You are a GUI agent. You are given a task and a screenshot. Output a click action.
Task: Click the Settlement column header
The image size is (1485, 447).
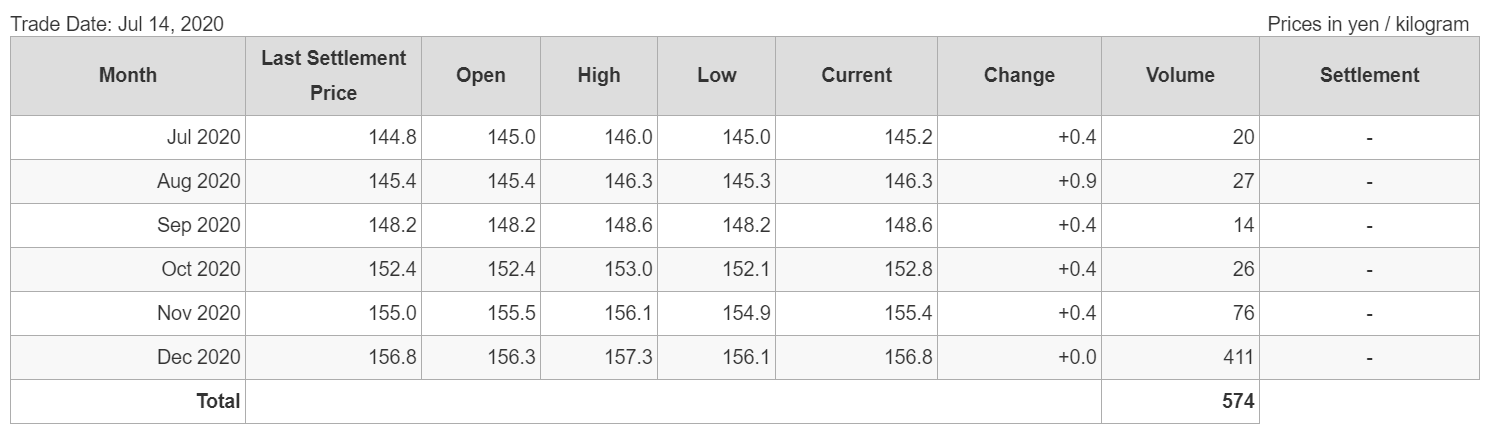tap(1369, 75)
